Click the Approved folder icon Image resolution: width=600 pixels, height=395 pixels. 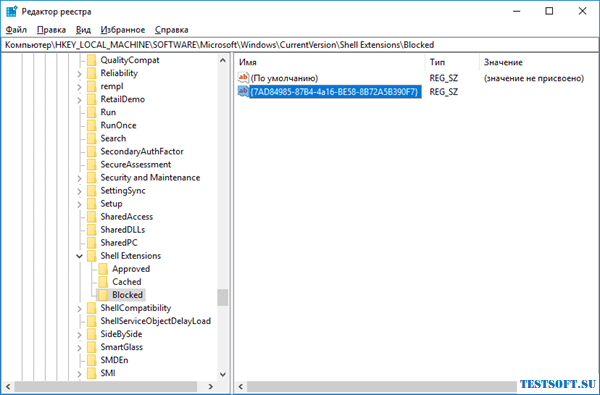103,269
